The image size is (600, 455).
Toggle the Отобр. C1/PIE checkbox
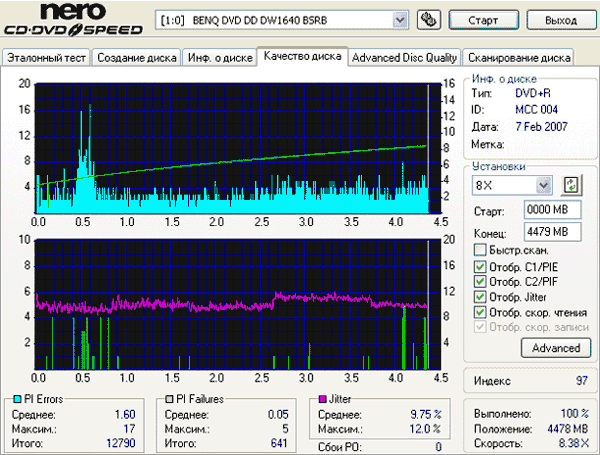(481, 266)
